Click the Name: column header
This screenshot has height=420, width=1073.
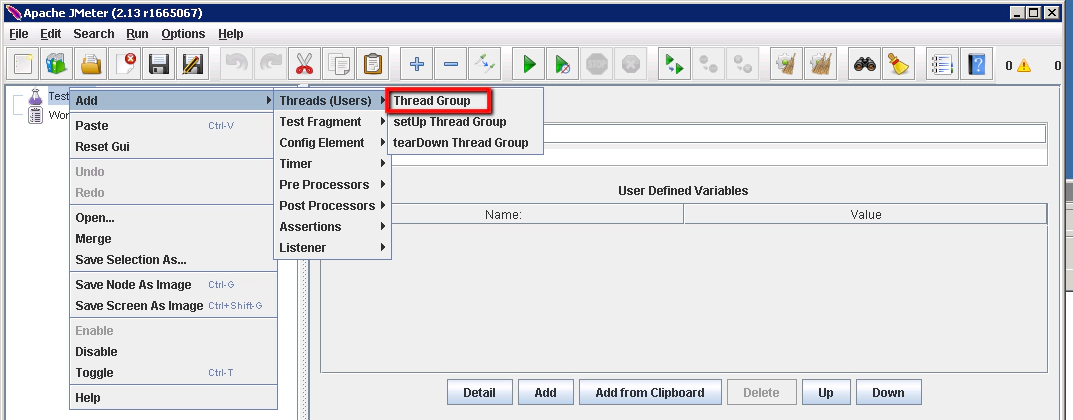503,214
